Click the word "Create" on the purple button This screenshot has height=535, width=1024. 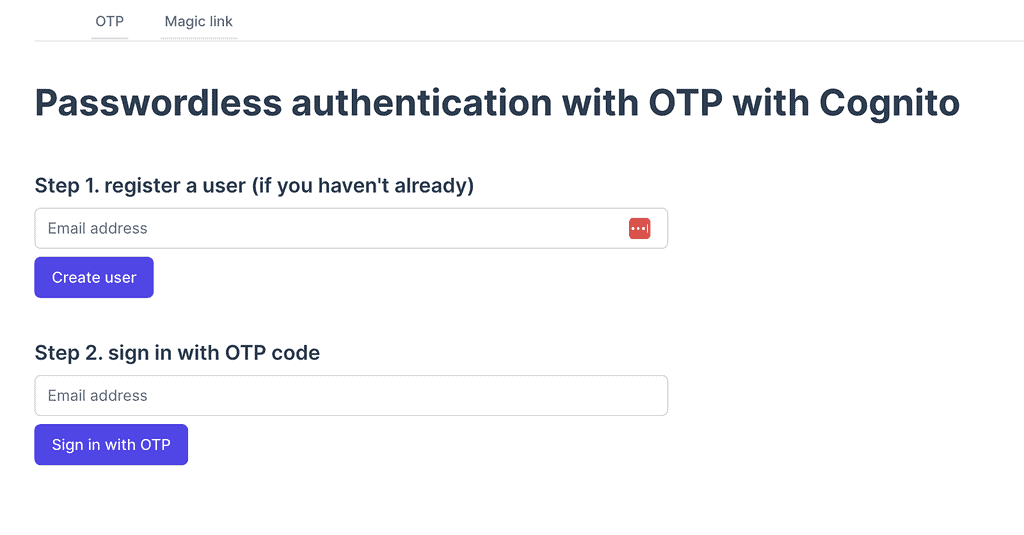click(x=76, y=278)
